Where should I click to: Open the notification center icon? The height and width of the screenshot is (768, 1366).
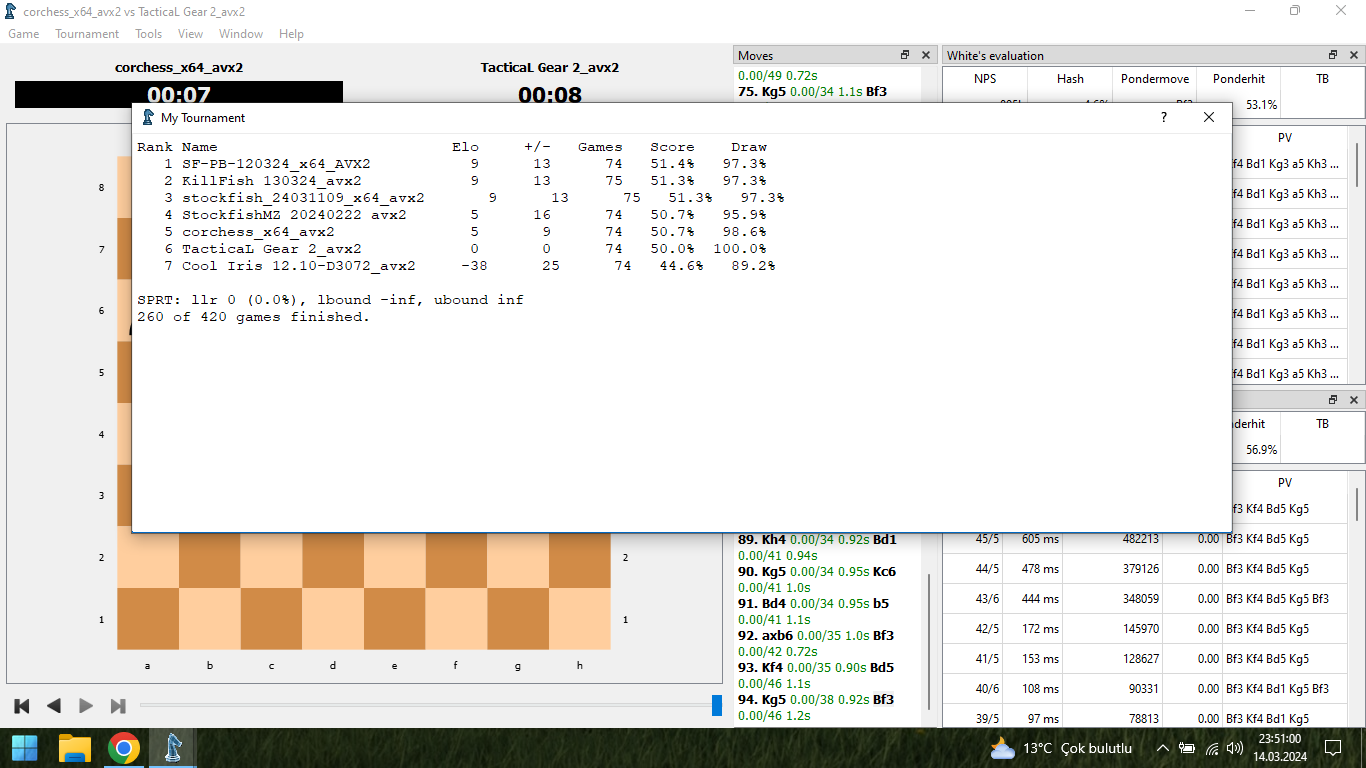pyautogui.click(x=1332, y=748)
